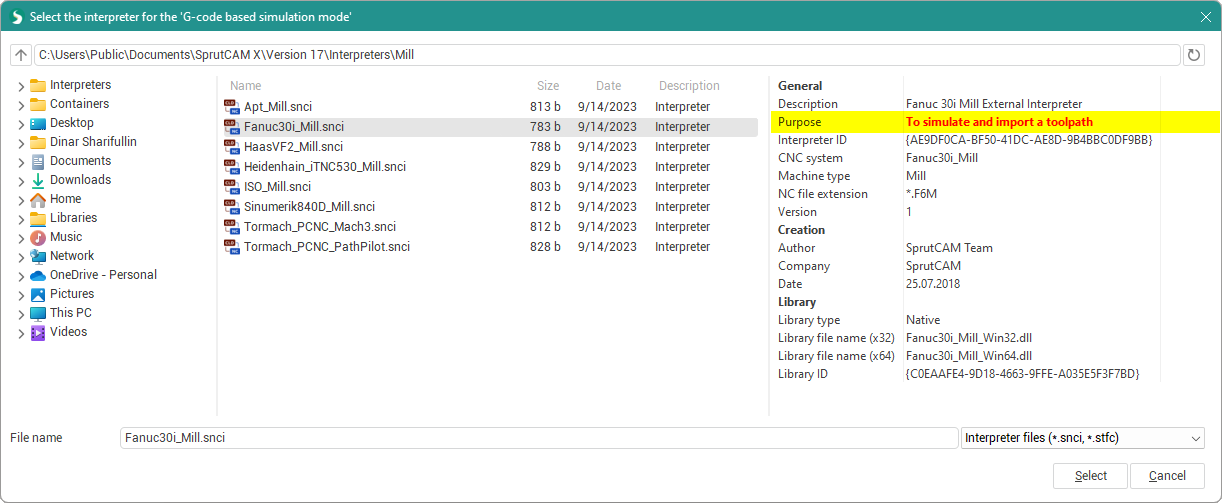Viewport: 1222px width, 503px height.
Task: Click the refresh folder icon
Action: pos(1193,55)
